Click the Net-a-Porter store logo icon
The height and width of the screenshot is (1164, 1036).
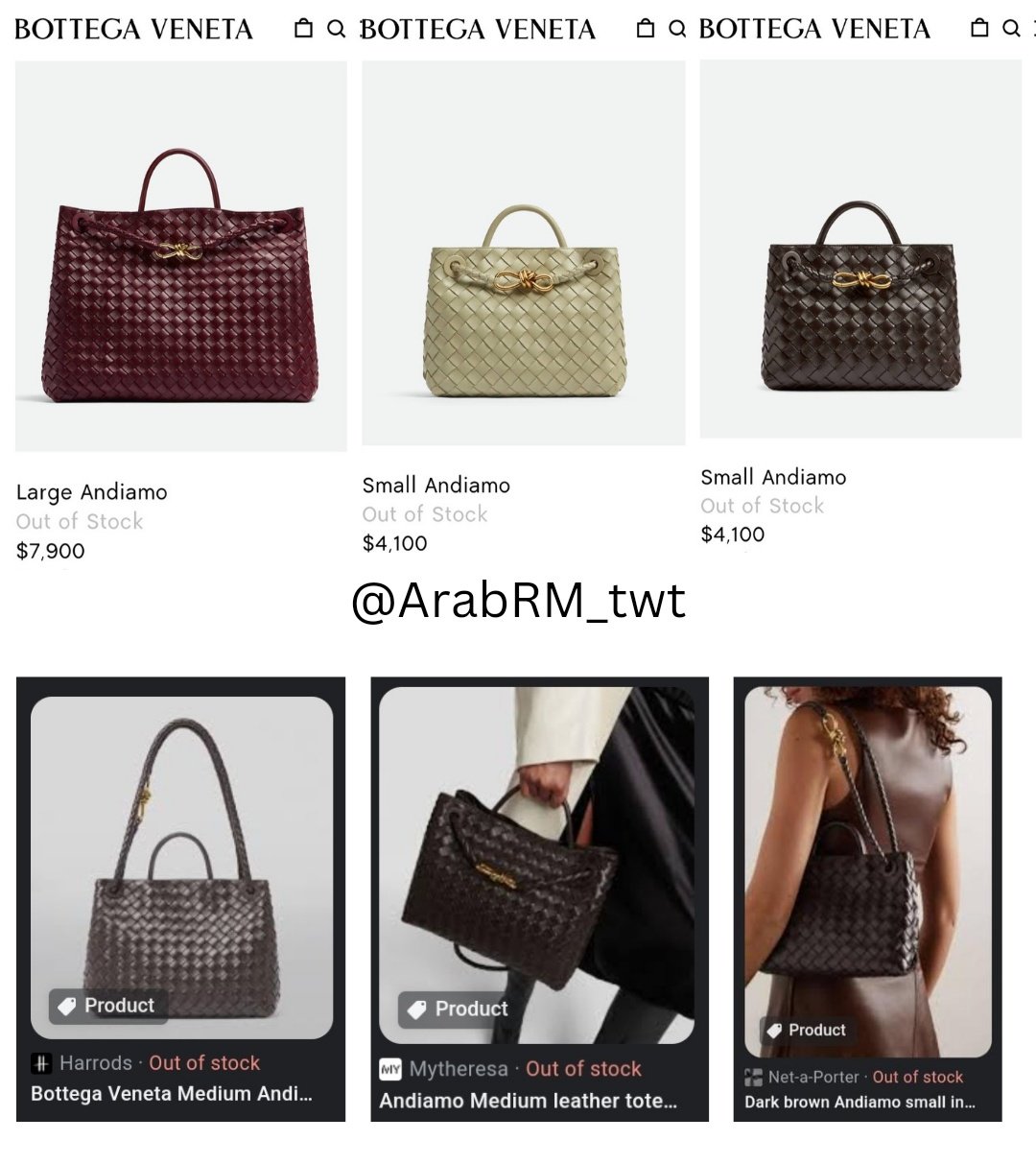click(754, 1078)
